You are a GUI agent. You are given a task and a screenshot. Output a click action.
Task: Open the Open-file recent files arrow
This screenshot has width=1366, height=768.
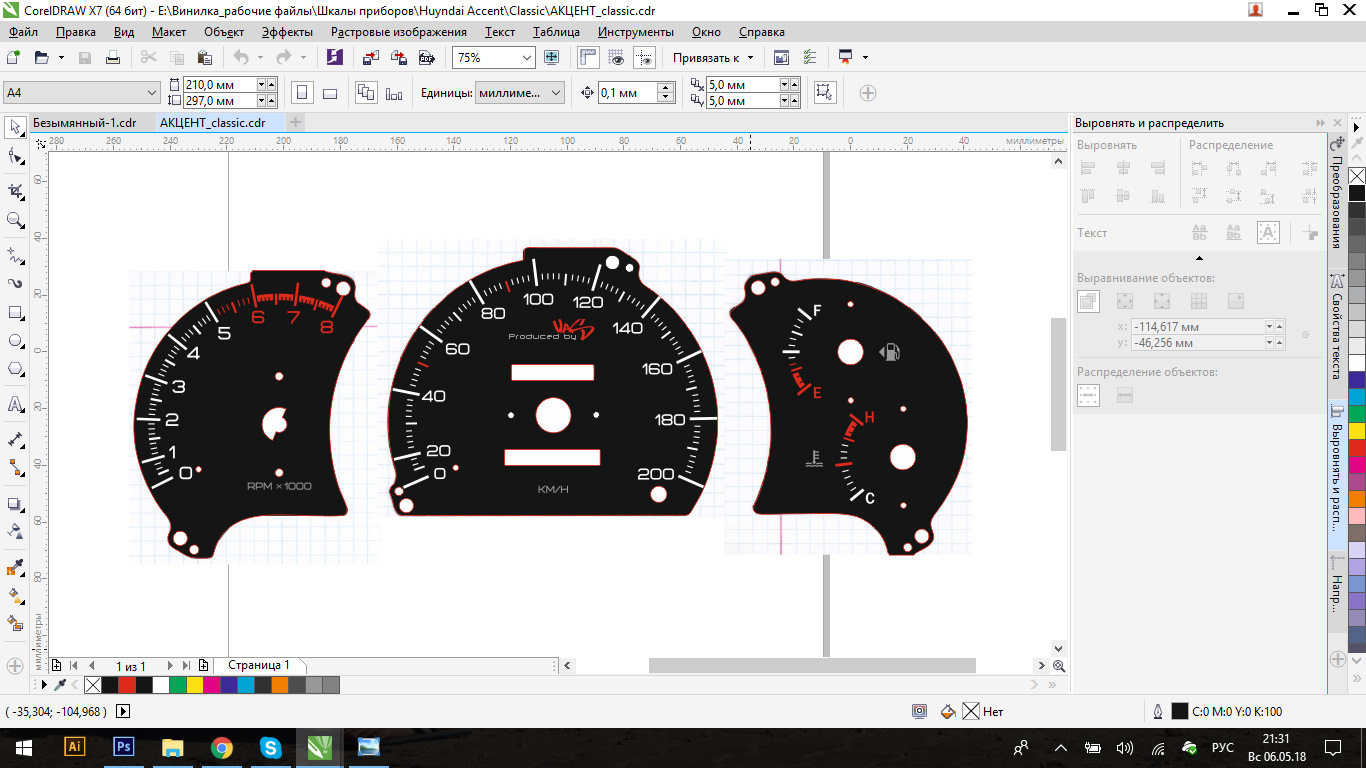[60, 58]
